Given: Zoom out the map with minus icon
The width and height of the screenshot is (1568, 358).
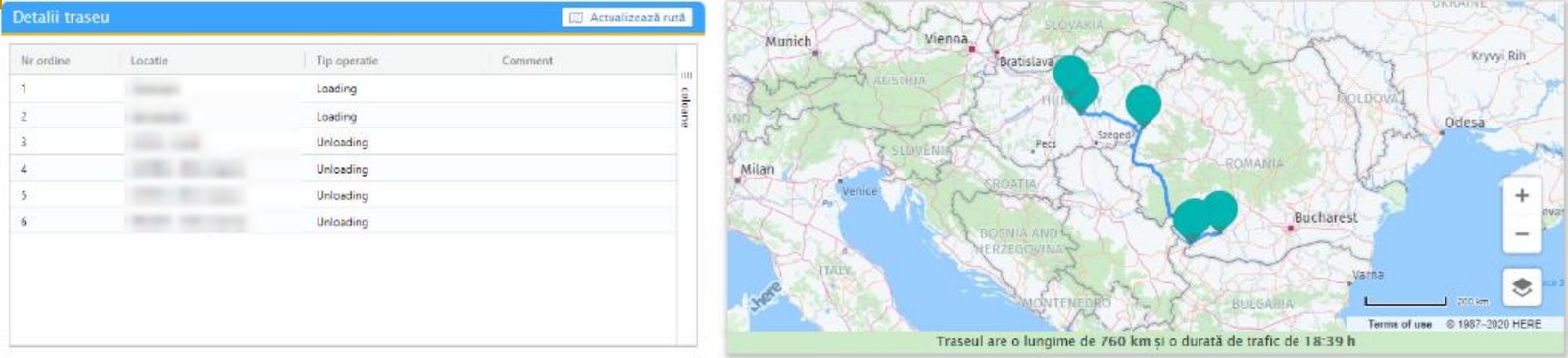Looking at the screenshot, I should click(x=1521, y=234).
